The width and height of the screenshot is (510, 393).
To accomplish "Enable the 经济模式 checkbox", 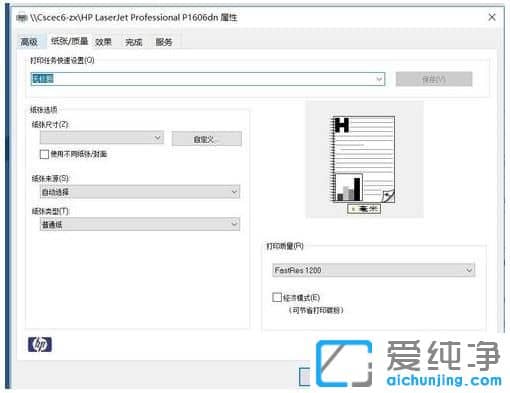I will click(277, 297).
